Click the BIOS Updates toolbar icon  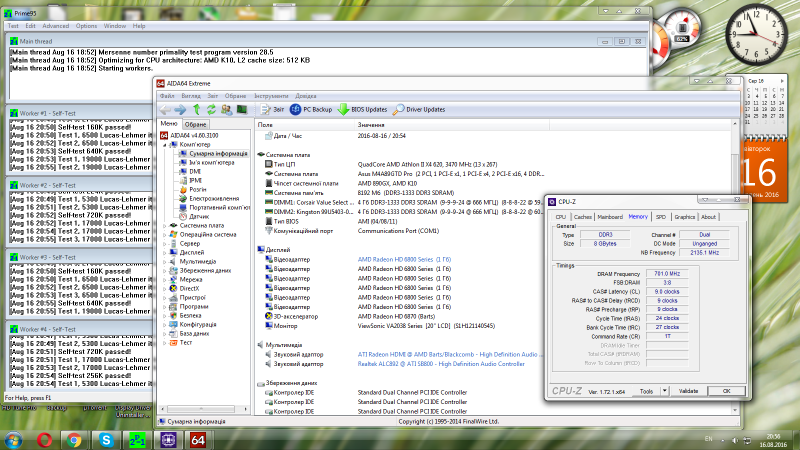click(362, 109)
